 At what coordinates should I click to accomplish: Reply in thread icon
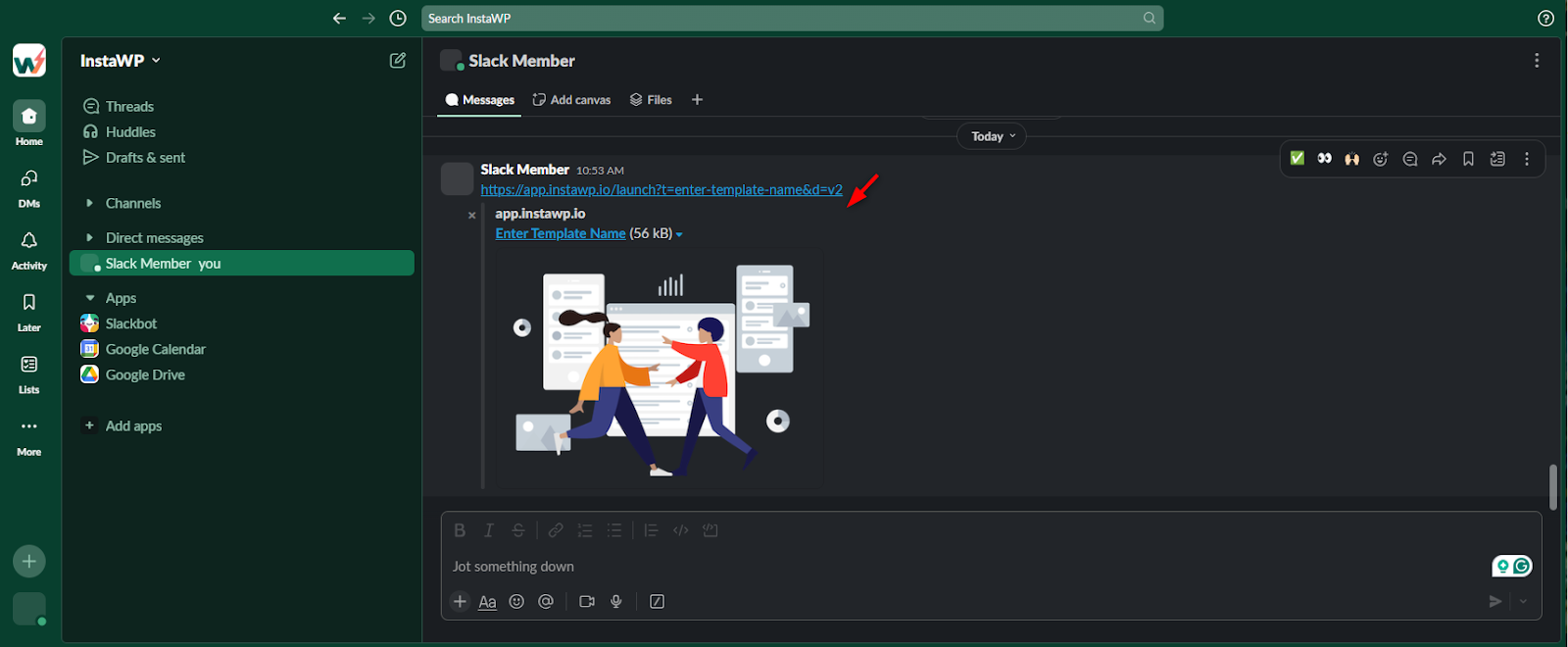click(1410, 159)
